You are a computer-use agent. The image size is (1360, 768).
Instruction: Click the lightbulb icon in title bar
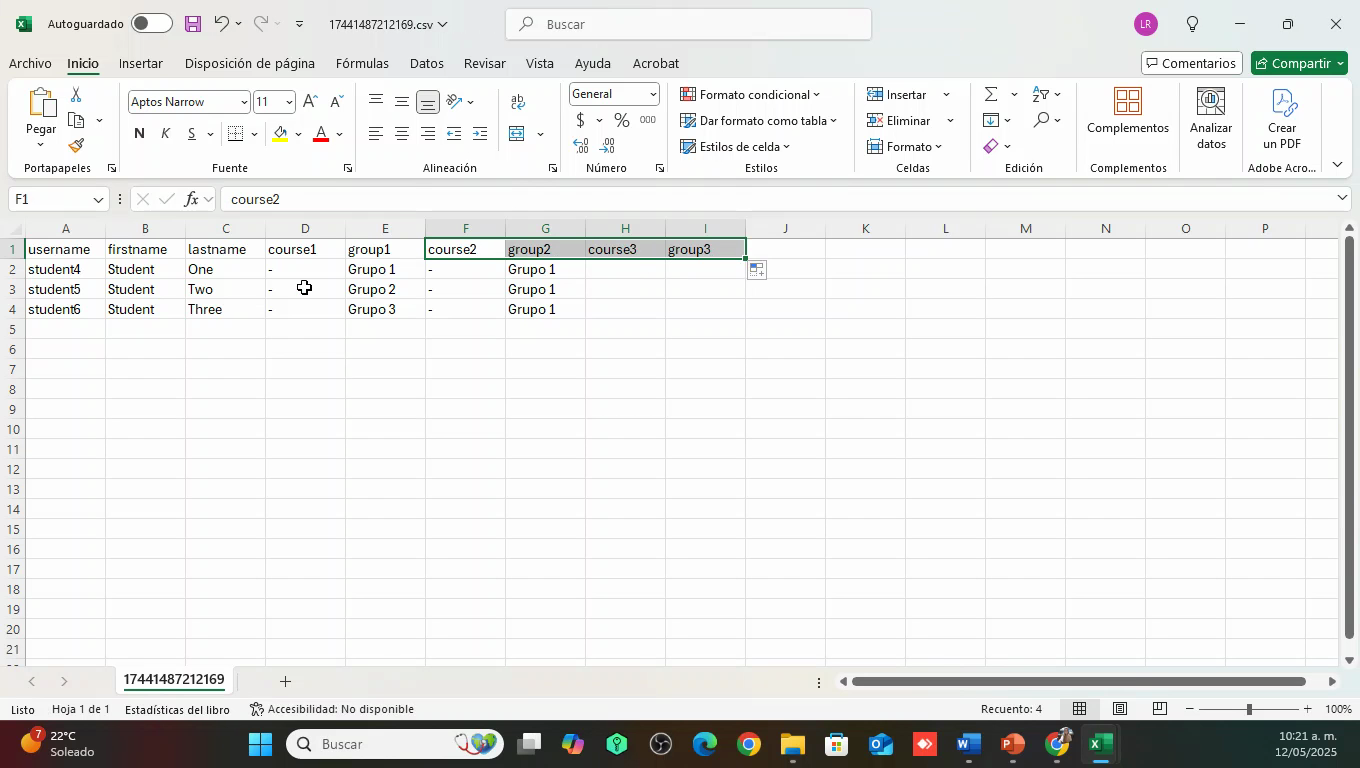(1192, 24)
